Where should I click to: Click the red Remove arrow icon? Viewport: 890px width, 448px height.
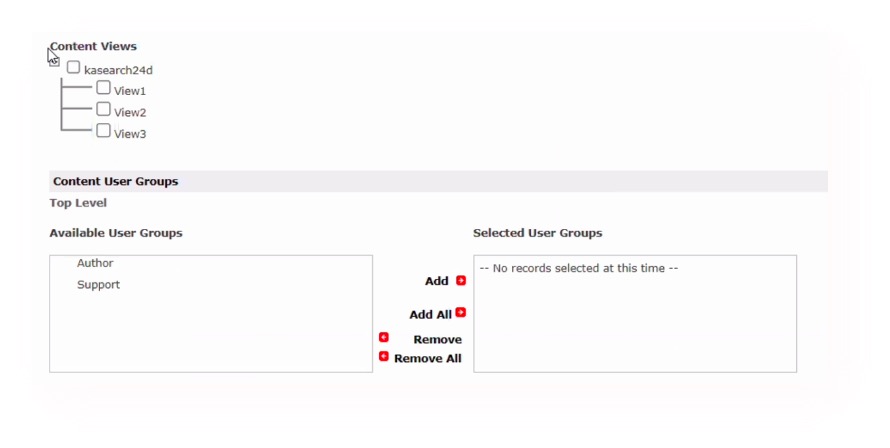[x=384, y=337]
